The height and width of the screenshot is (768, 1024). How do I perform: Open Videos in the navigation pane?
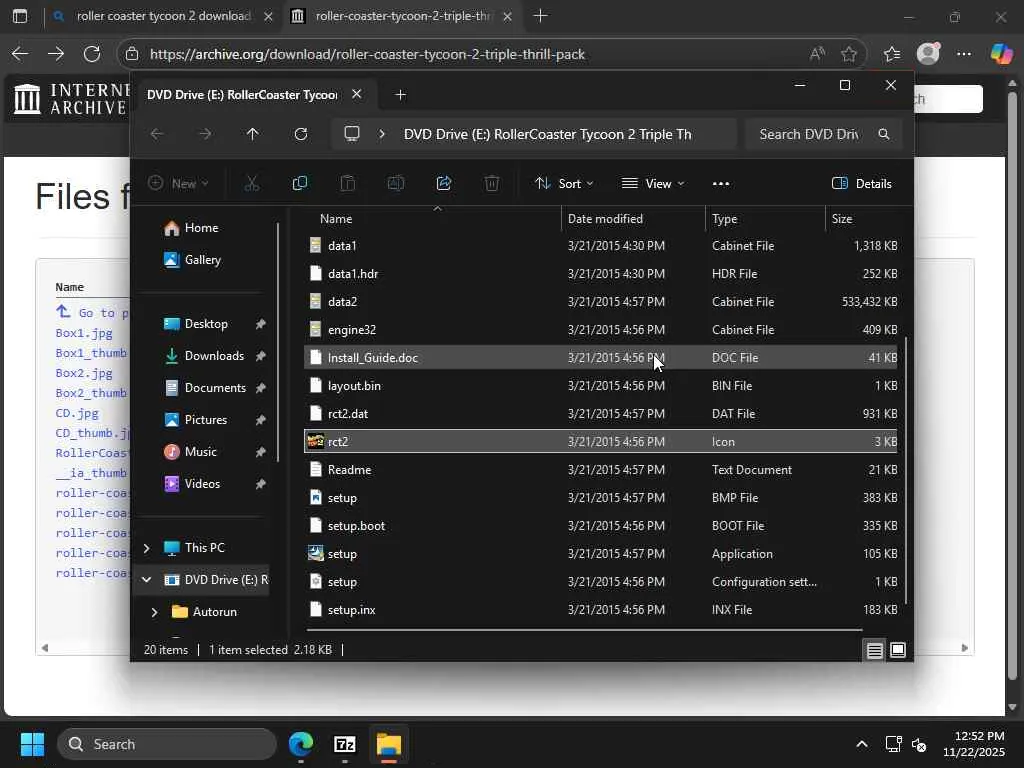(x=192, y=484)
